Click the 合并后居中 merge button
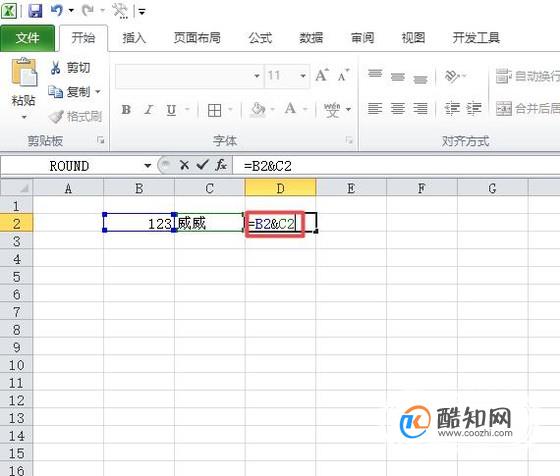The width and height of the screenshot is (560, 476). click(527, 108)
